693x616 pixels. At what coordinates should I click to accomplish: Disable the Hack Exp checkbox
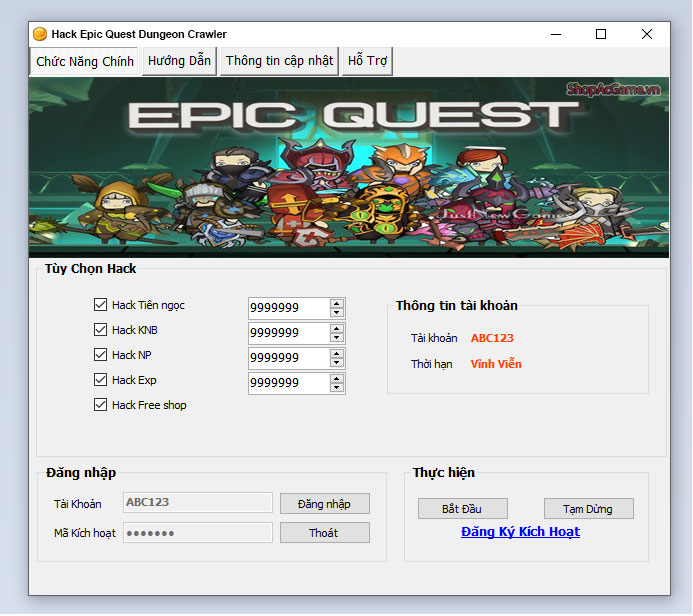100,380
